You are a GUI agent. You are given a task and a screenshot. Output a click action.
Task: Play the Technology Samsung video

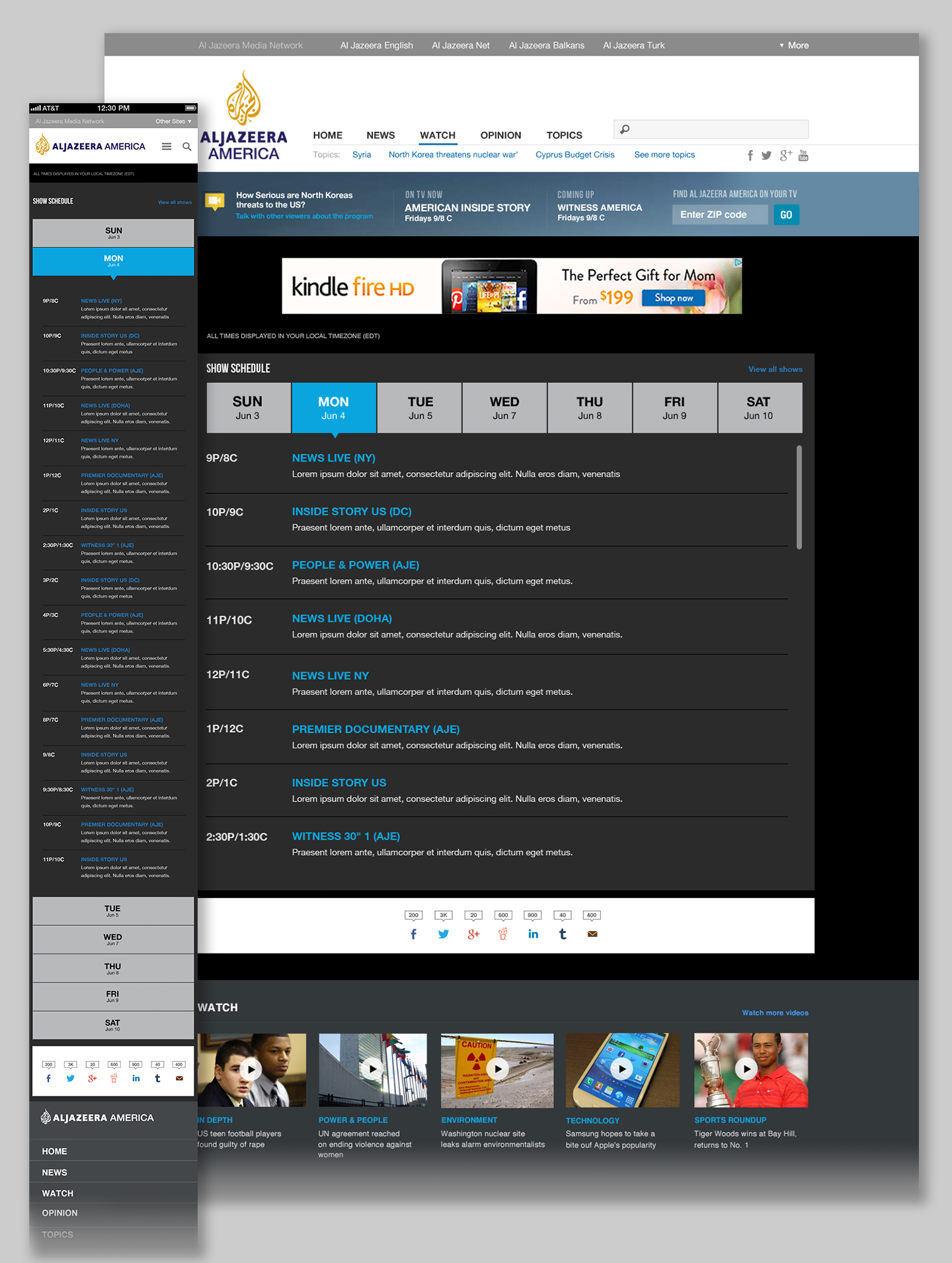[x=622, y=1069]
